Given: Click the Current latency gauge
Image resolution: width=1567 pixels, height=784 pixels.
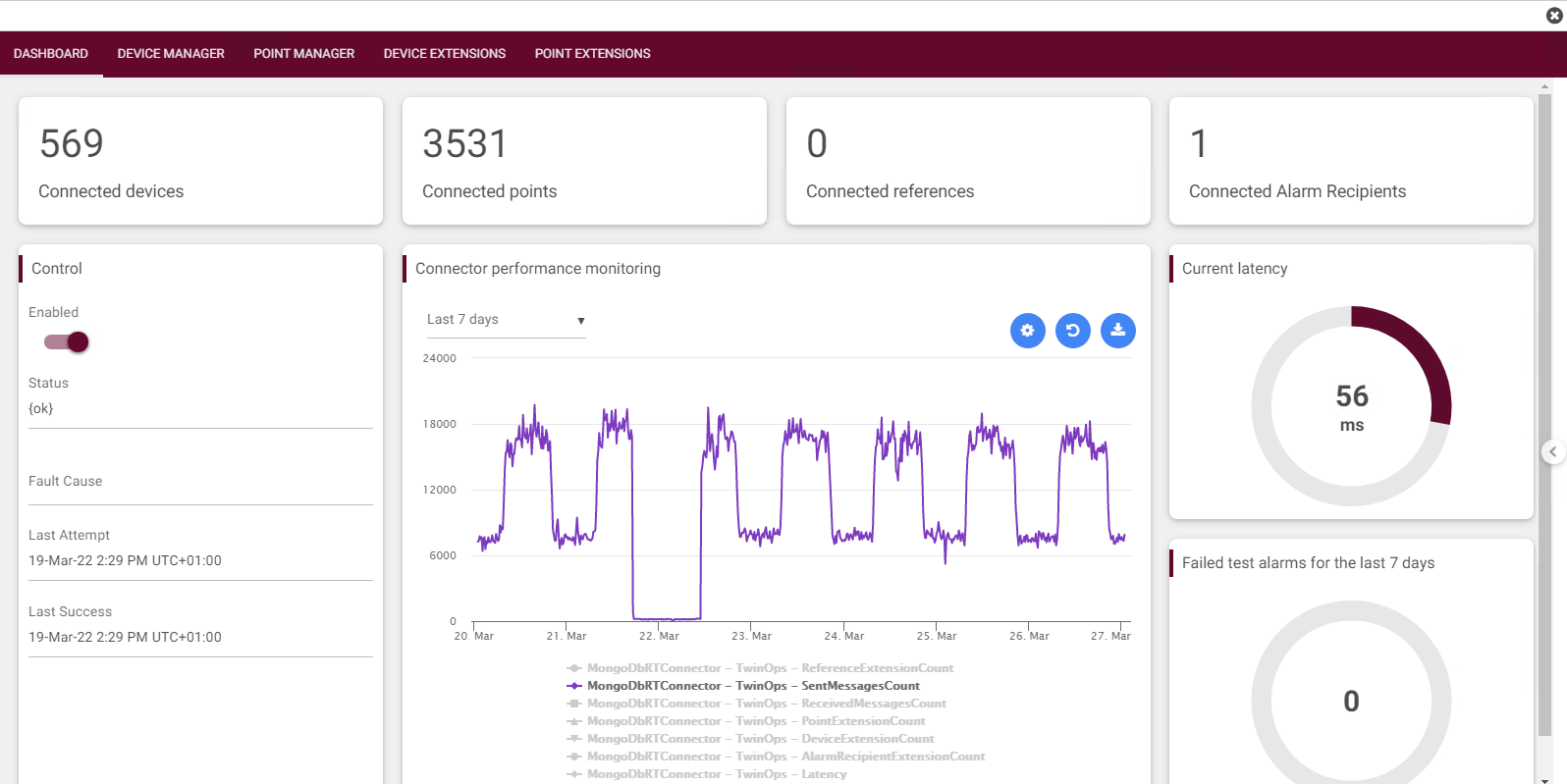Looking at the screenshot, I should click(1351, 406).
